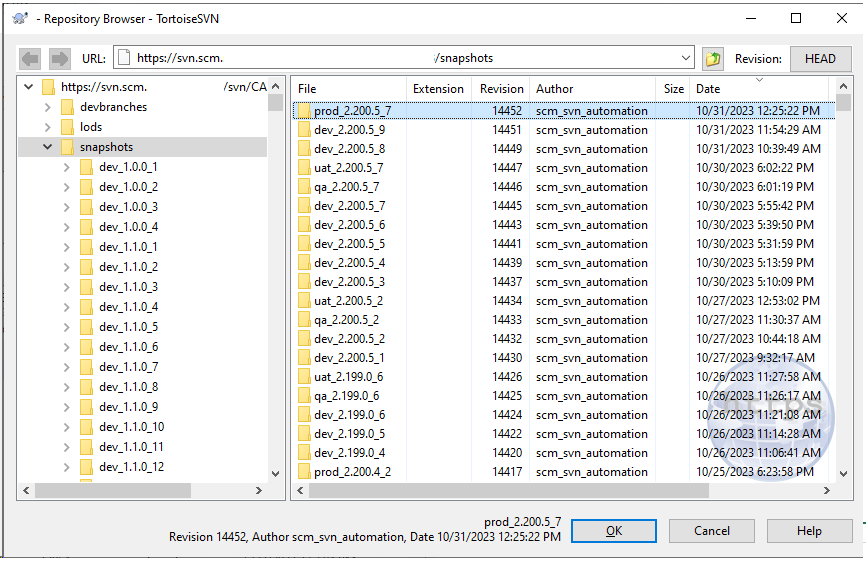
Task: Click folder icon of uat_2.199.0_6 row
Action: [x=304, y=377]
